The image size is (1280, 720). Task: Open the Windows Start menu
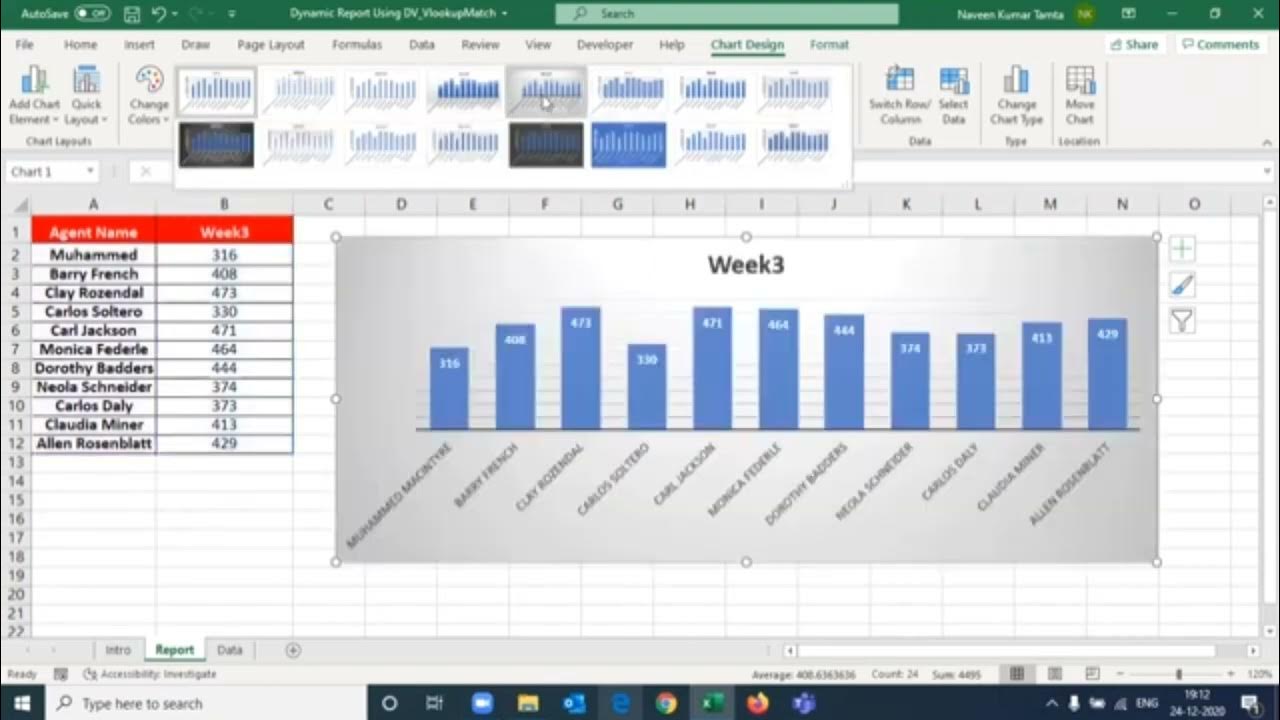[22, 703]
